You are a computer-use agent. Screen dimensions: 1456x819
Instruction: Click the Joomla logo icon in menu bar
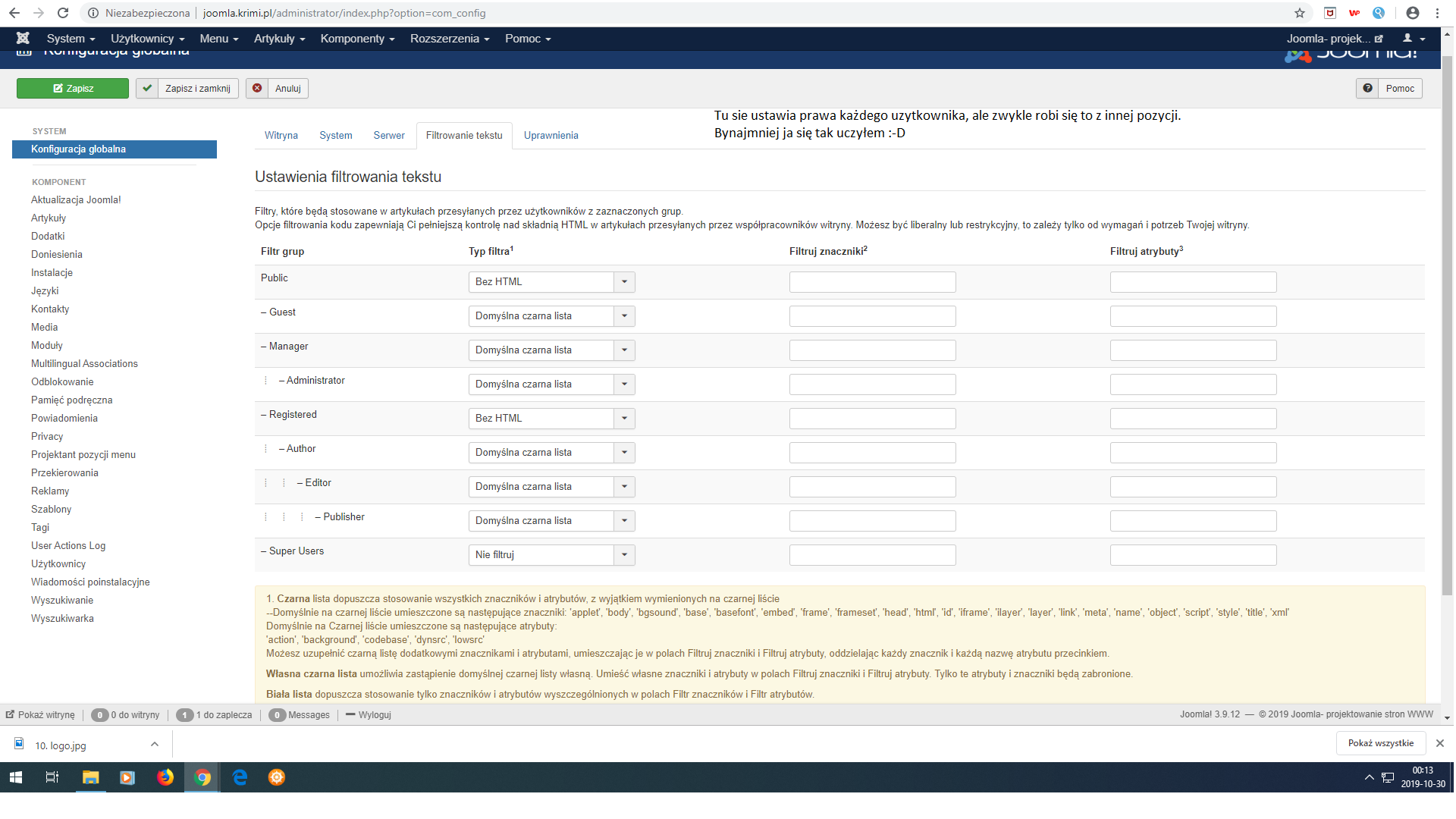pyautogui.click(x=23, y=38)
